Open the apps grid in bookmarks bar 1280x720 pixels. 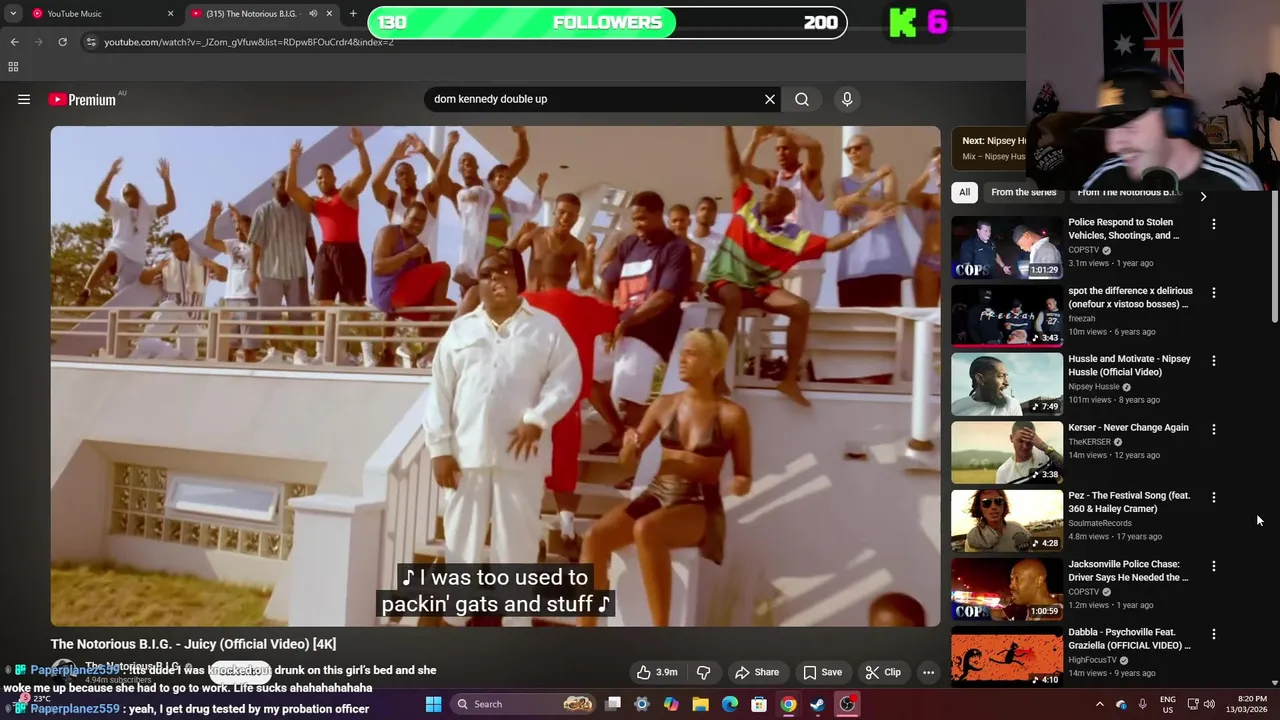click(x=13, y=67)
